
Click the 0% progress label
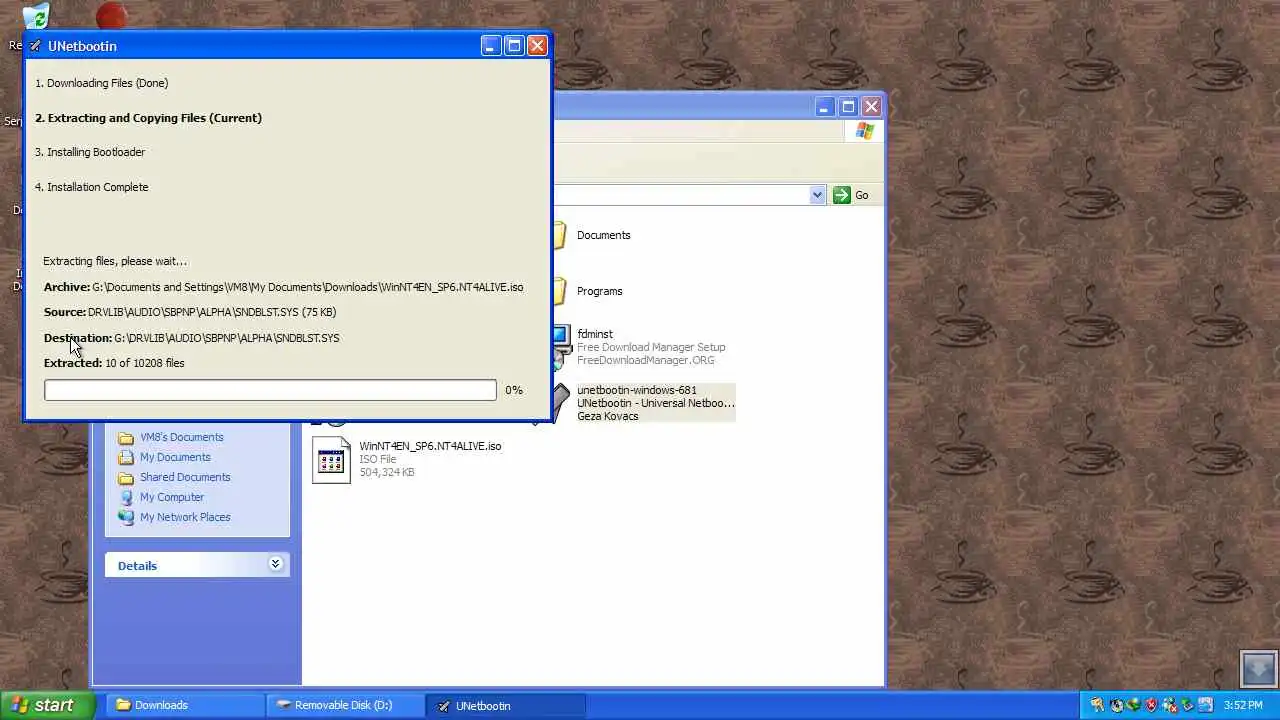click(x=513, y=390)
